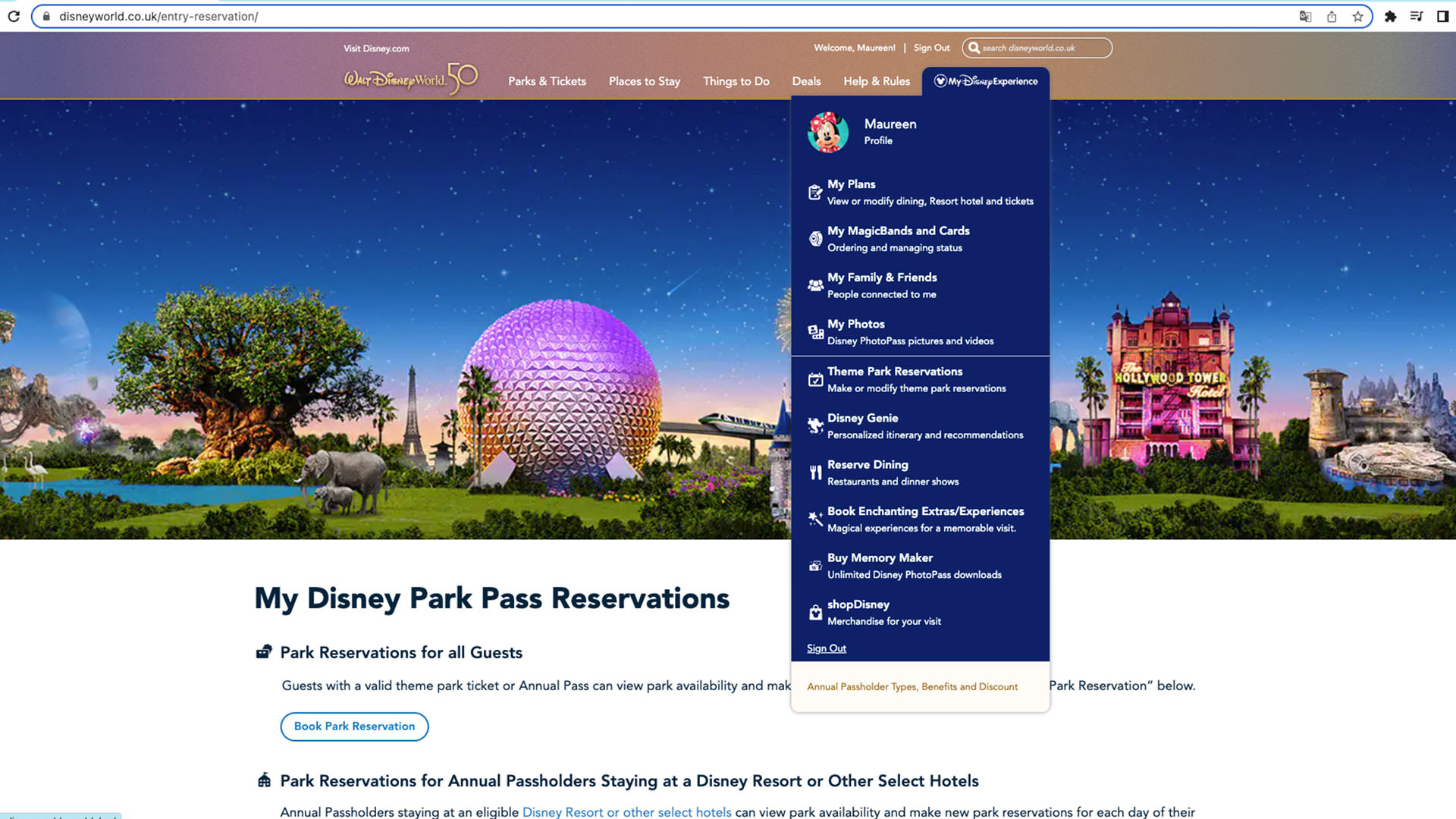Bookmark this page with the star icon
The image size is (1456, 819).
pyautogui.click(x=1357, y=17)
